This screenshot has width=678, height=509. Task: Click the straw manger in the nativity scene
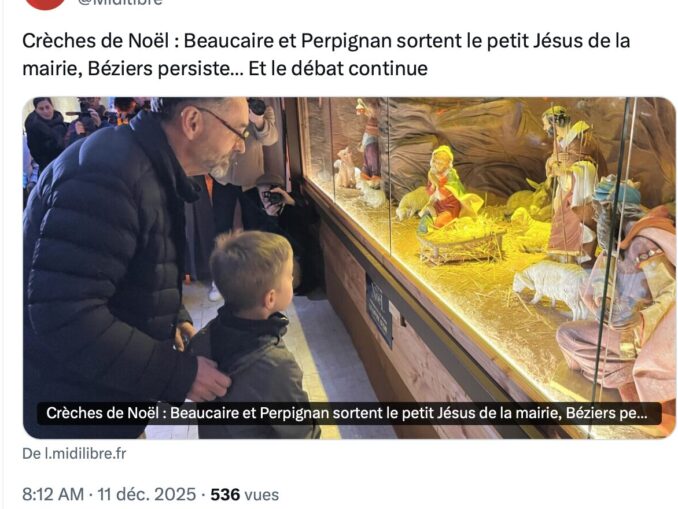point(461,244)
